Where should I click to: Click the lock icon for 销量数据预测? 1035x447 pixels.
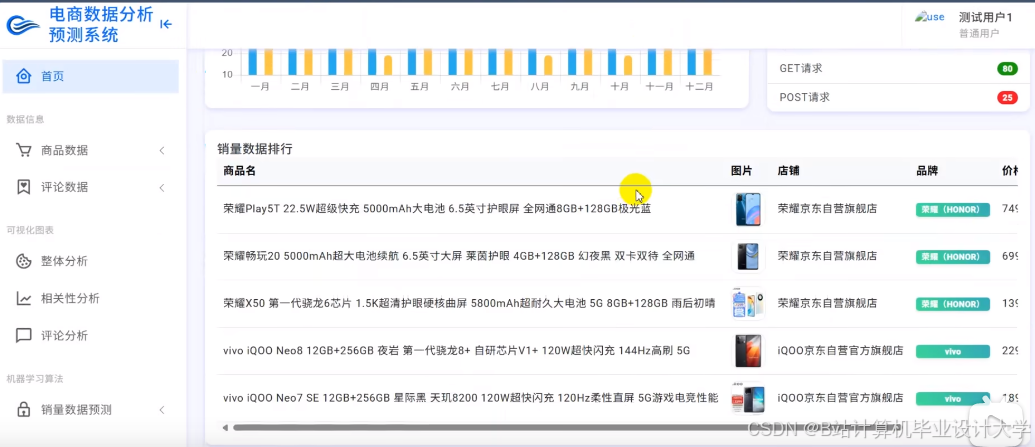[23, 410]
